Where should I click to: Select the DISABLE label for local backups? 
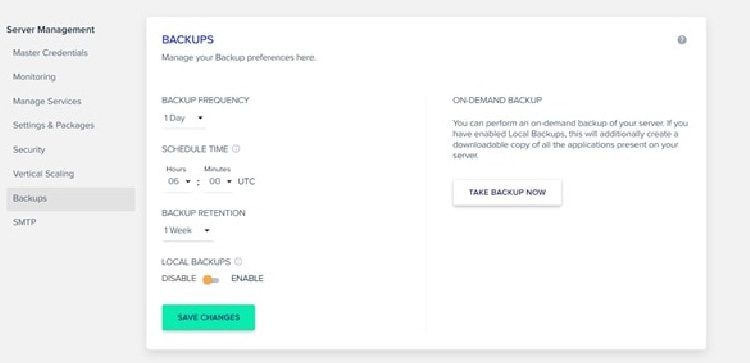(x=179, y=278)
